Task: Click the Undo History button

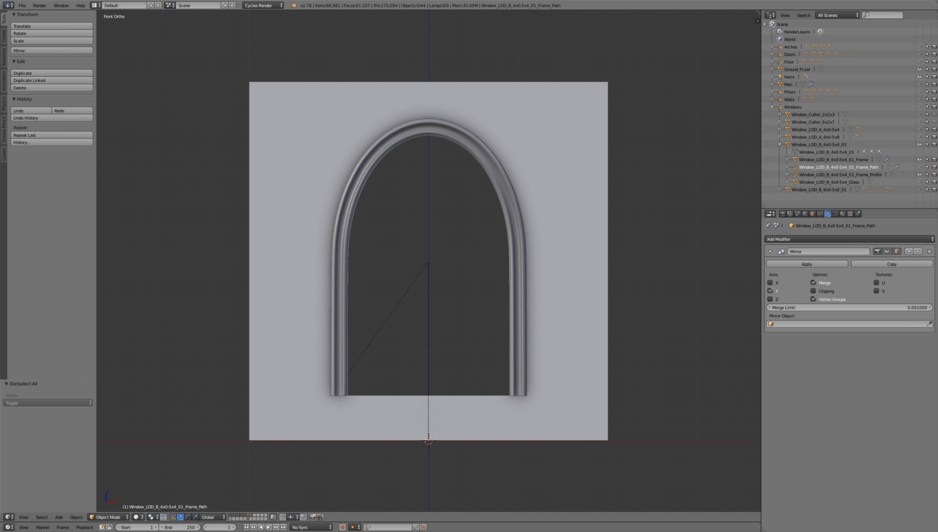Action: [x=52, y=118]
